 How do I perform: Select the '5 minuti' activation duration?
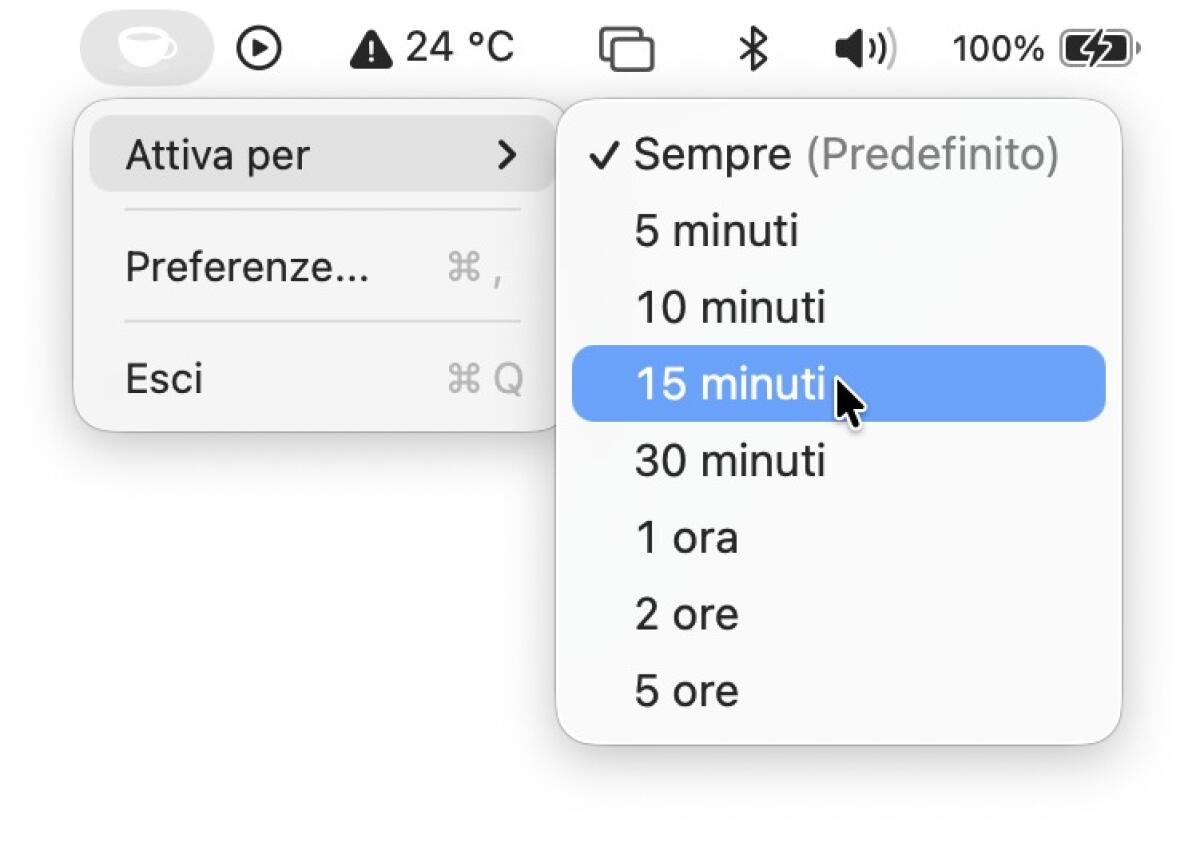pos(715,231)
